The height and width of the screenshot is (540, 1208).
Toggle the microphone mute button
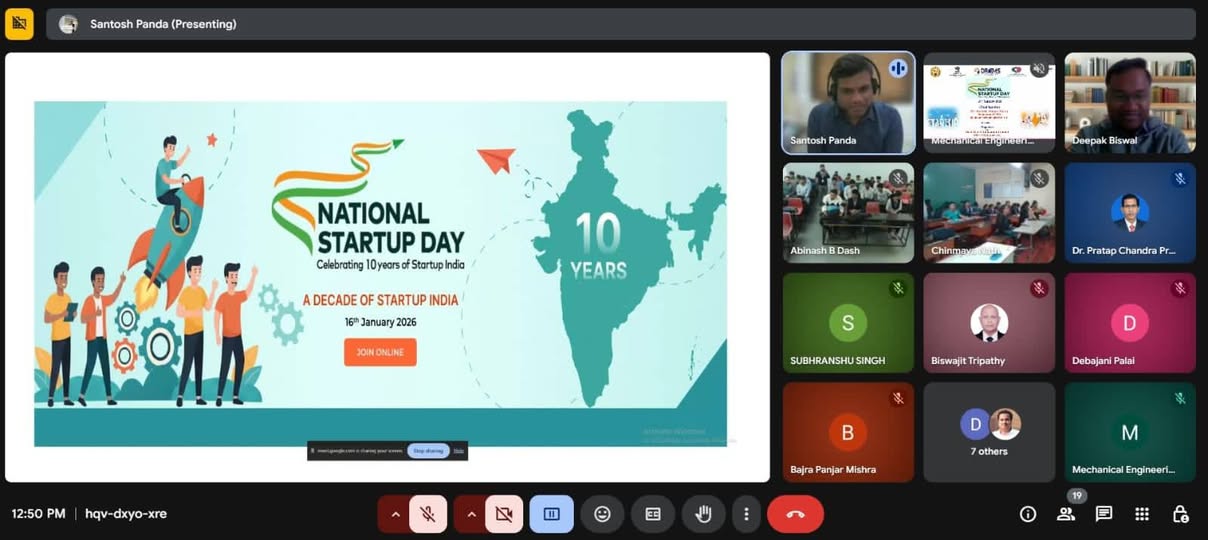point(428,514)
